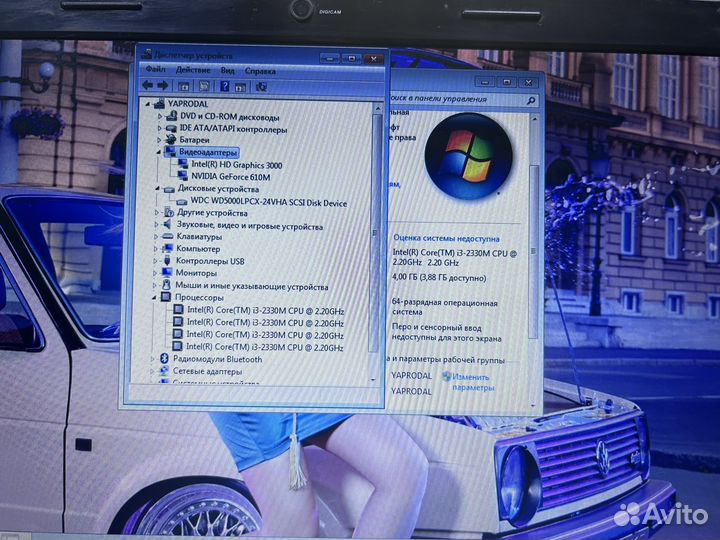Click the sound devices speaker icon
Viewport: 720px width, 540px height.
point(168,224)
